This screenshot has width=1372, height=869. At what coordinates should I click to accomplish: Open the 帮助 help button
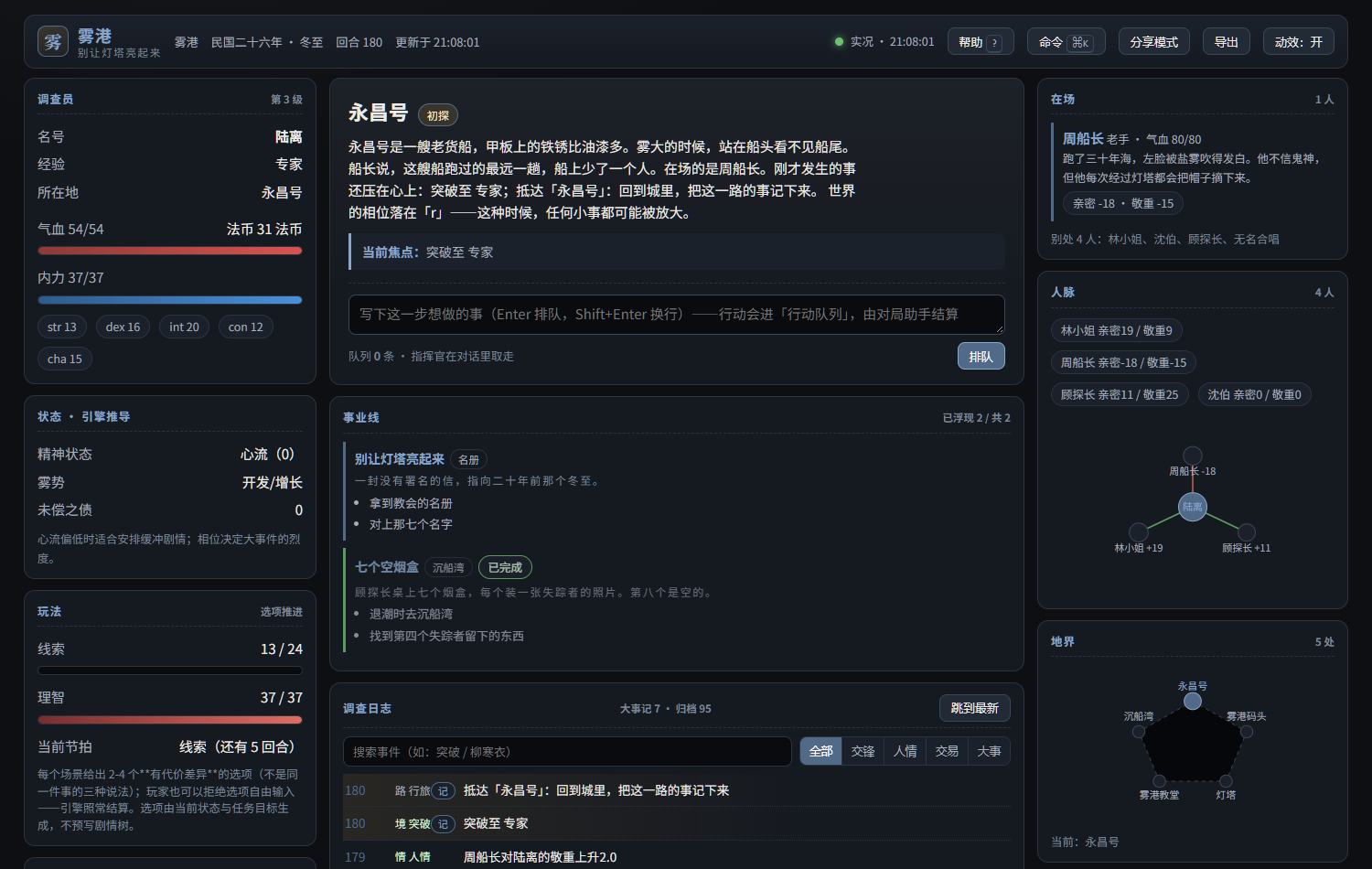click(981, 42)
